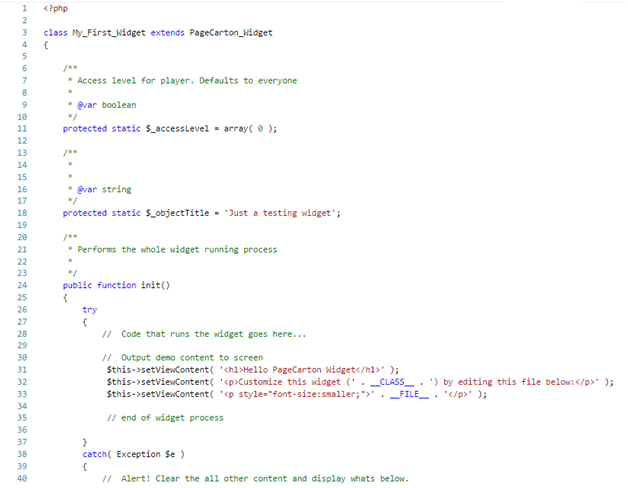Click the opening brace on line 4
Screen dimensions: 628x488
(x=46, y=45)
